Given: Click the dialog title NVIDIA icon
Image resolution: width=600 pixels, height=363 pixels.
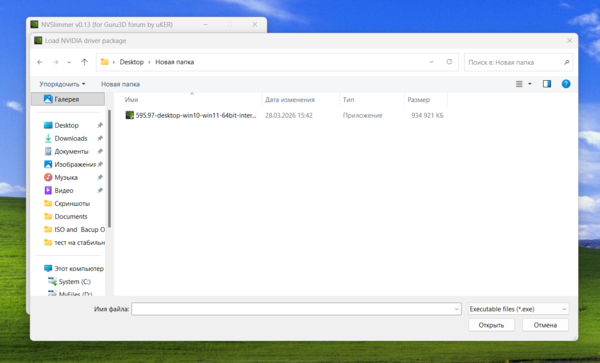Looking at the screenshot, I should pos(38,41).
